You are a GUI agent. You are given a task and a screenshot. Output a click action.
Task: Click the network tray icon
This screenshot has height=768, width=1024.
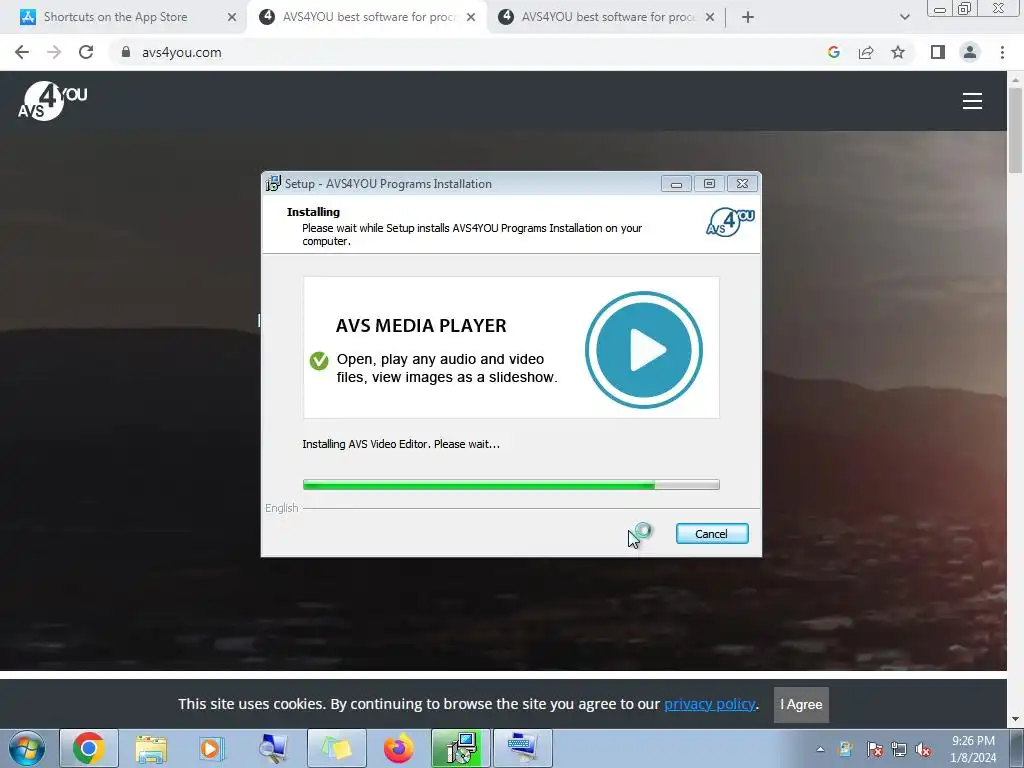899,749
